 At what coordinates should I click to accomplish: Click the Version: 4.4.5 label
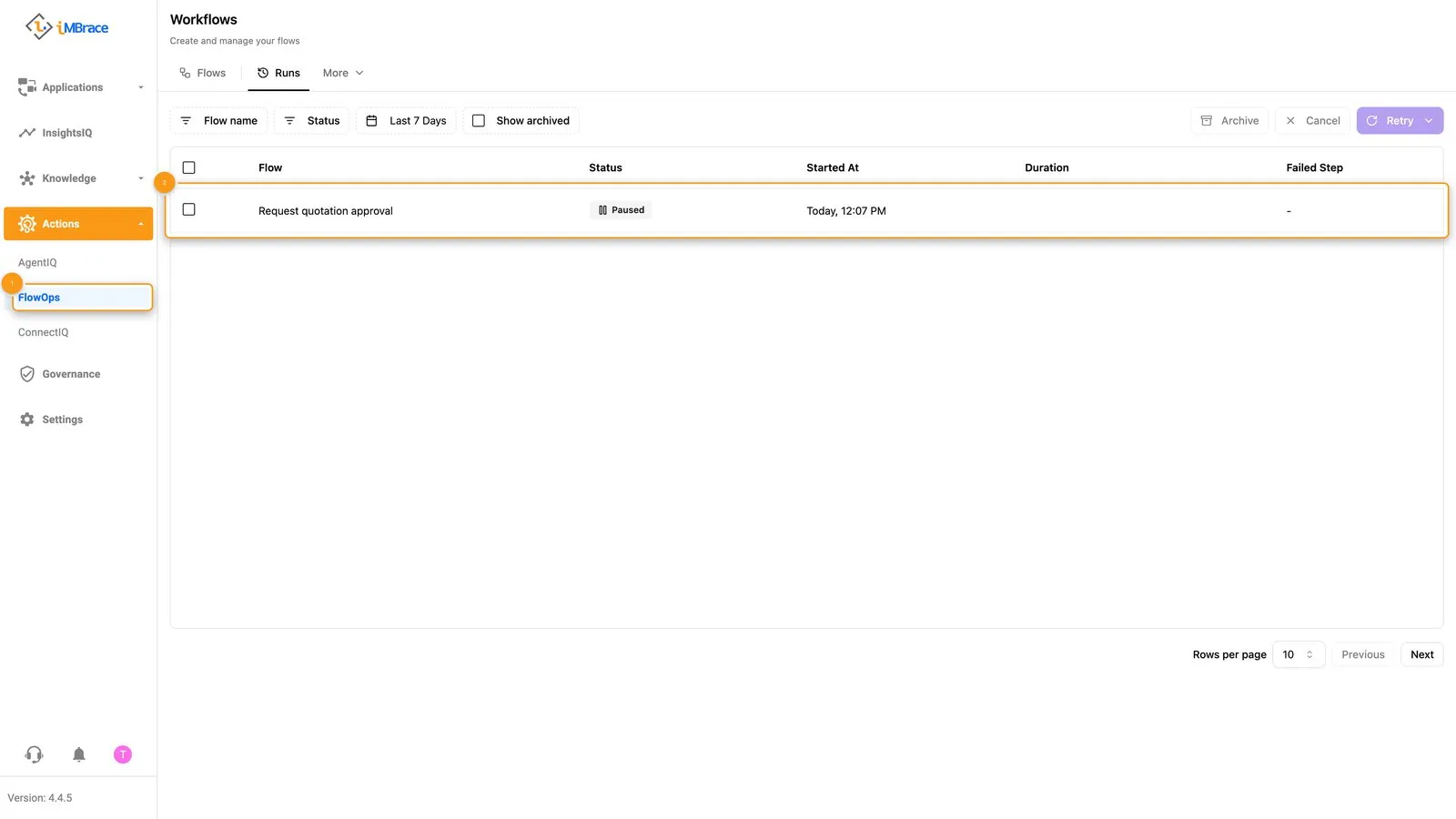coord(40,798)
